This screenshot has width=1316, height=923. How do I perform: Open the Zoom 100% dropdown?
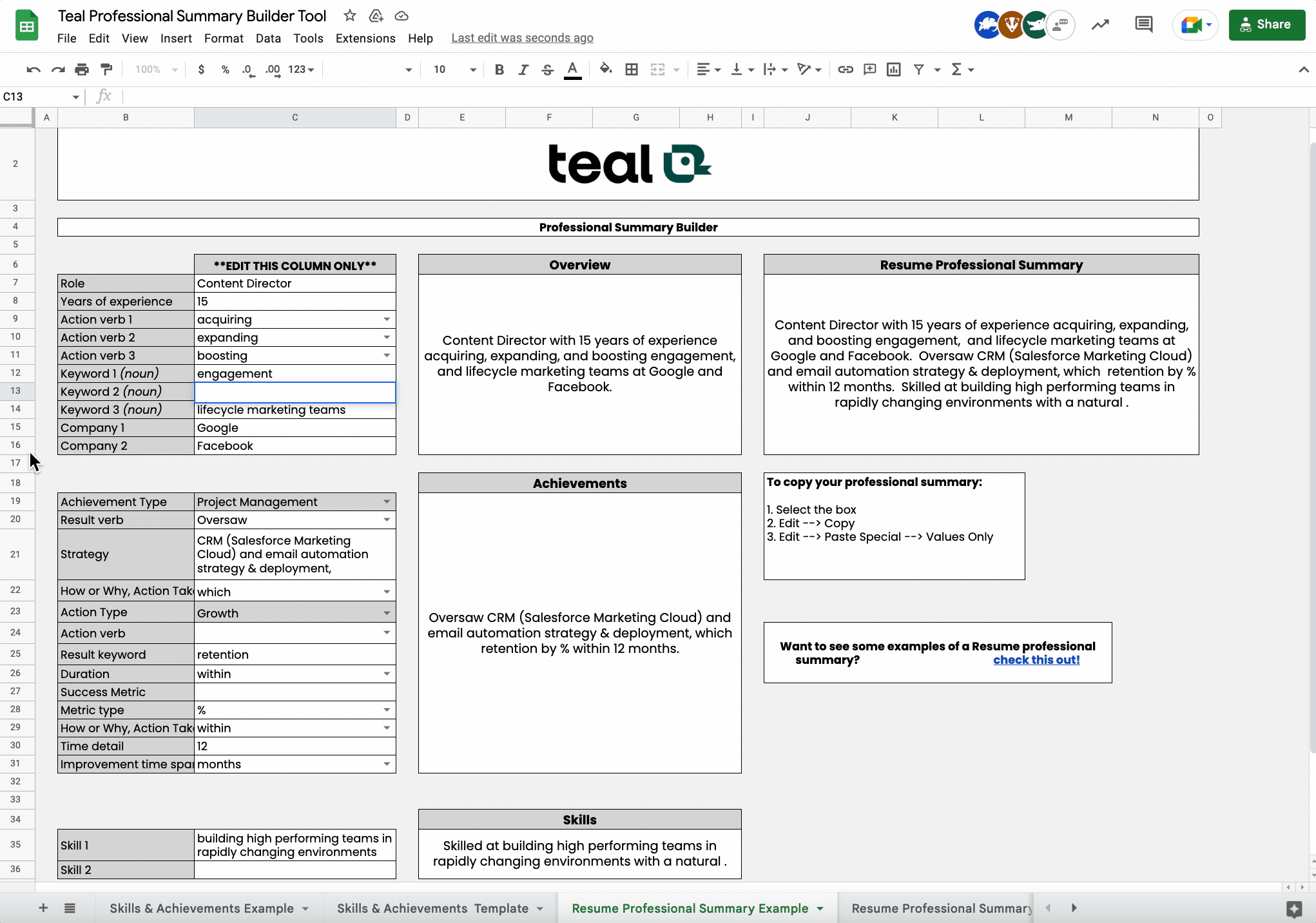click(x=156, y=70)
